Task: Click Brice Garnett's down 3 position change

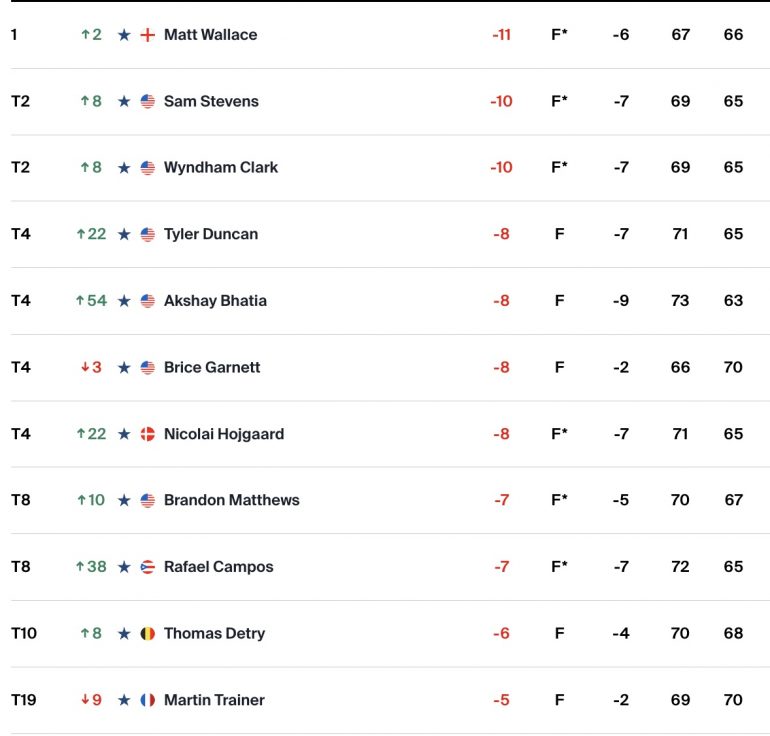Action: point(91,367)
